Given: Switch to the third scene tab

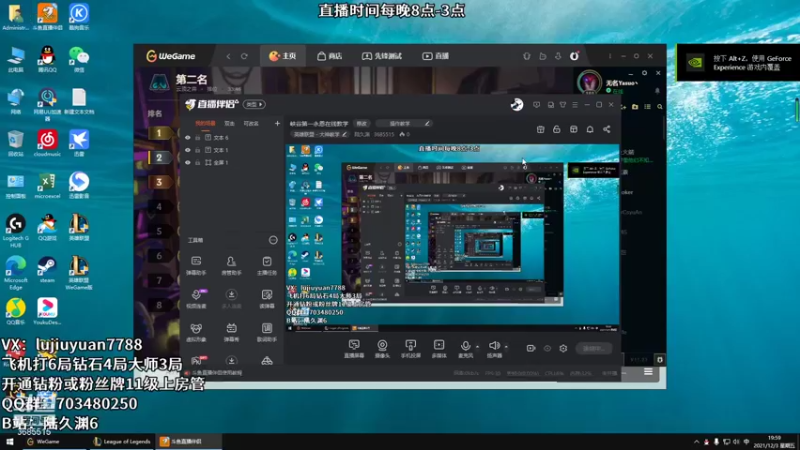Looking at the screenshot, I should coord(251,123).
